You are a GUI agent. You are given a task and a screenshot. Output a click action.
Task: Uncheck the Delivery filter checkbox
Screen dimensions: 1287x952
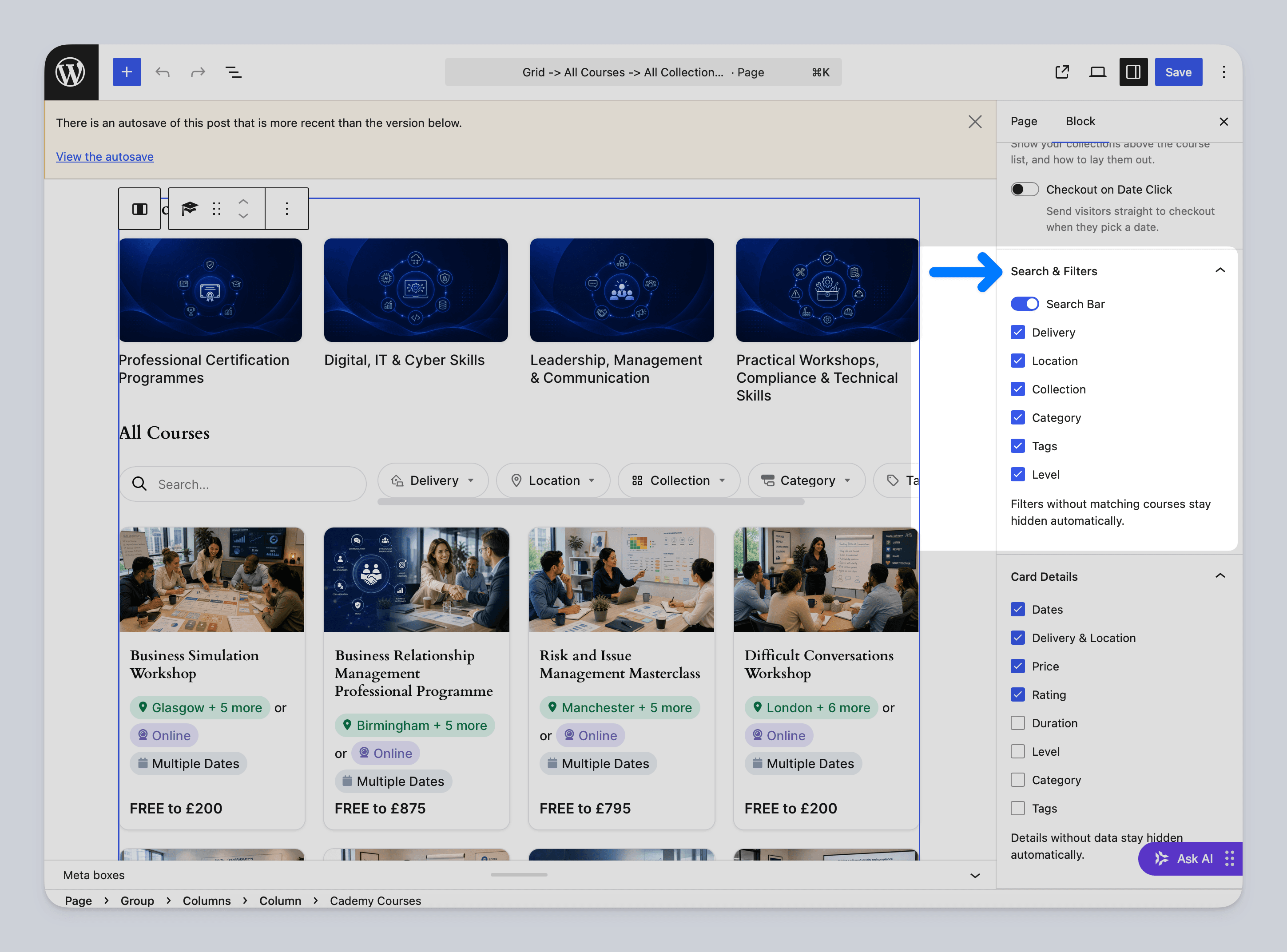coord(1018,332)
